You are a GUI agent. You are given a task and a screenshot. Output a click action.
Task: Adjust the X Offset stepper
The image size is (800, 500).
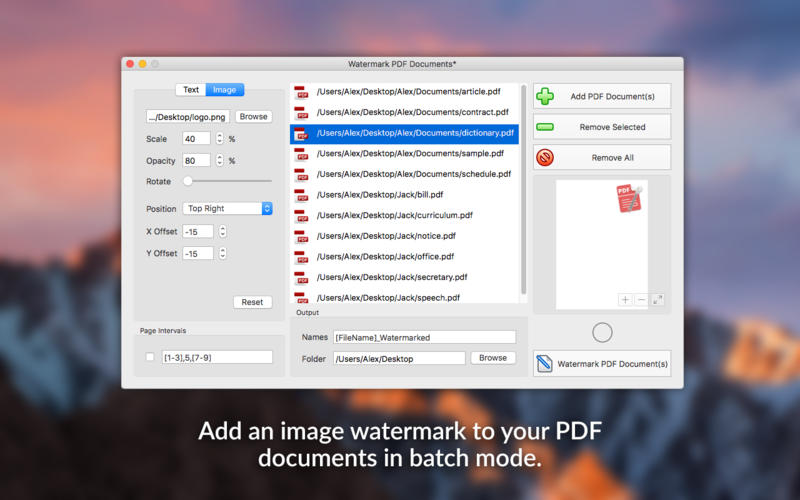pyautogui.click(x=222, y=232)
